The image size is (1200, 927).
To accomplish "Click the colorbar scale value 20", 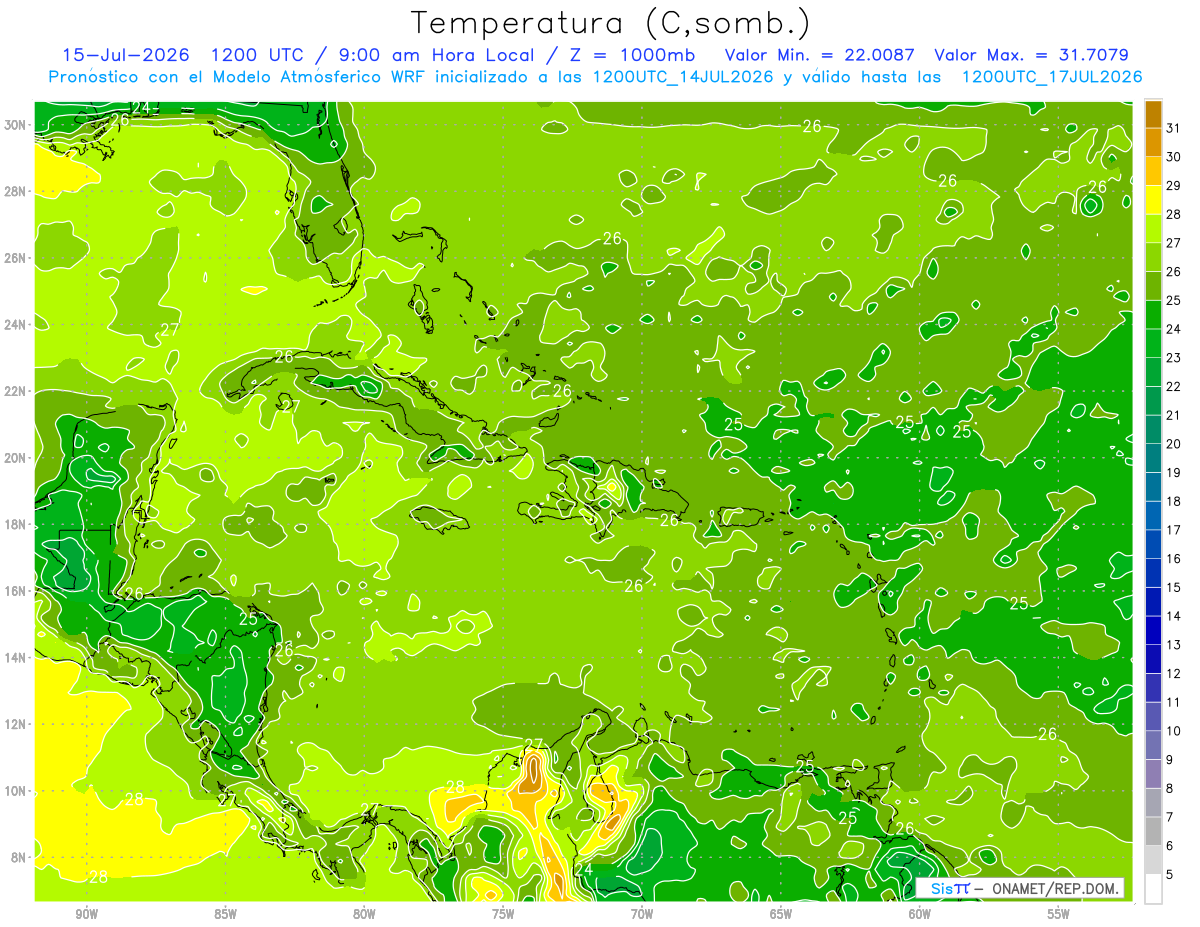I will point(1174,444).
